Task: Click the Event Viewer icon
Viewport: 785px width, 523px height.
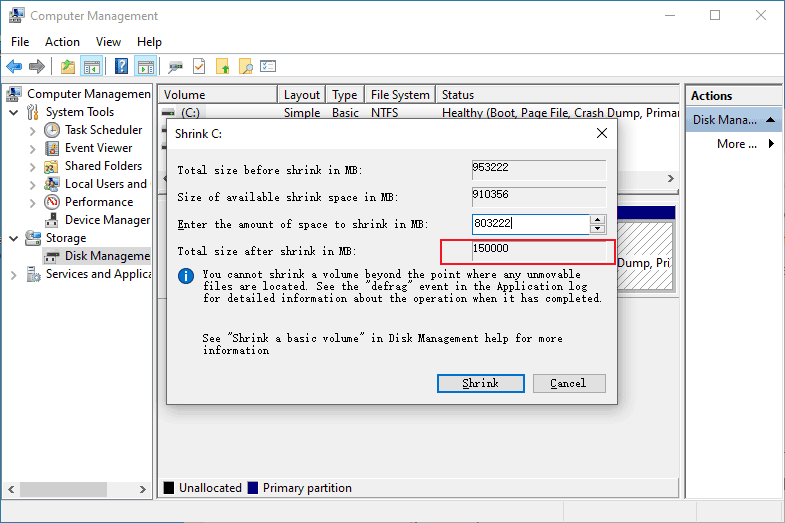Action: pyautogui.click(x=52, y=148)
